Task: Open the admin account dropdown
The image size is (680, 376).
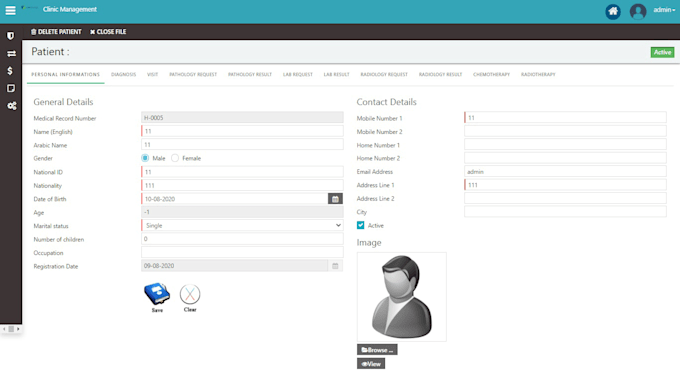Action: click(x=664, y=10)
